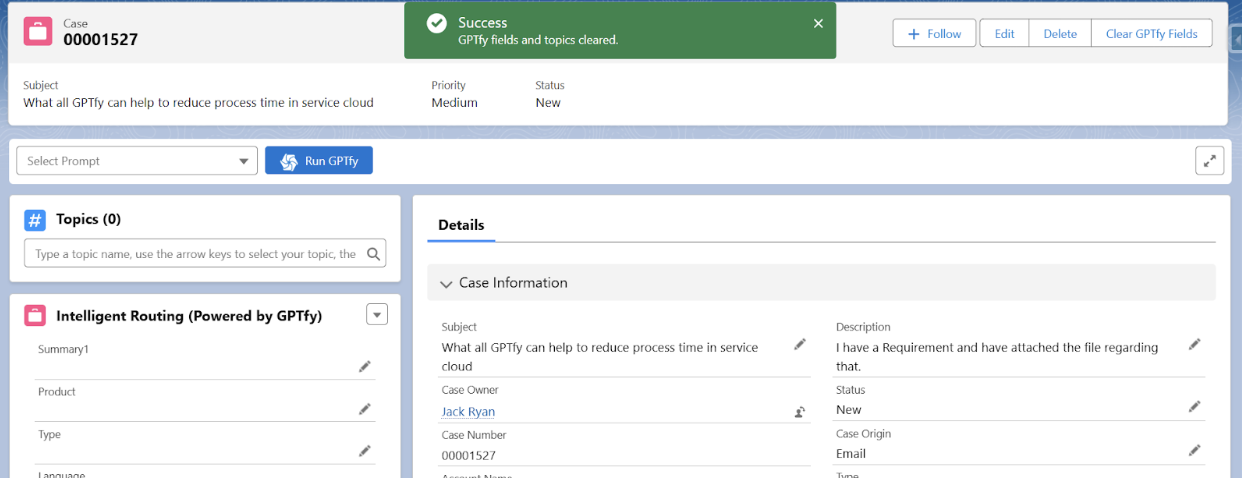This screenshot has height=478, width=1242.
Task: Click the Topics hashtag icon
Action: pos(35,220)
